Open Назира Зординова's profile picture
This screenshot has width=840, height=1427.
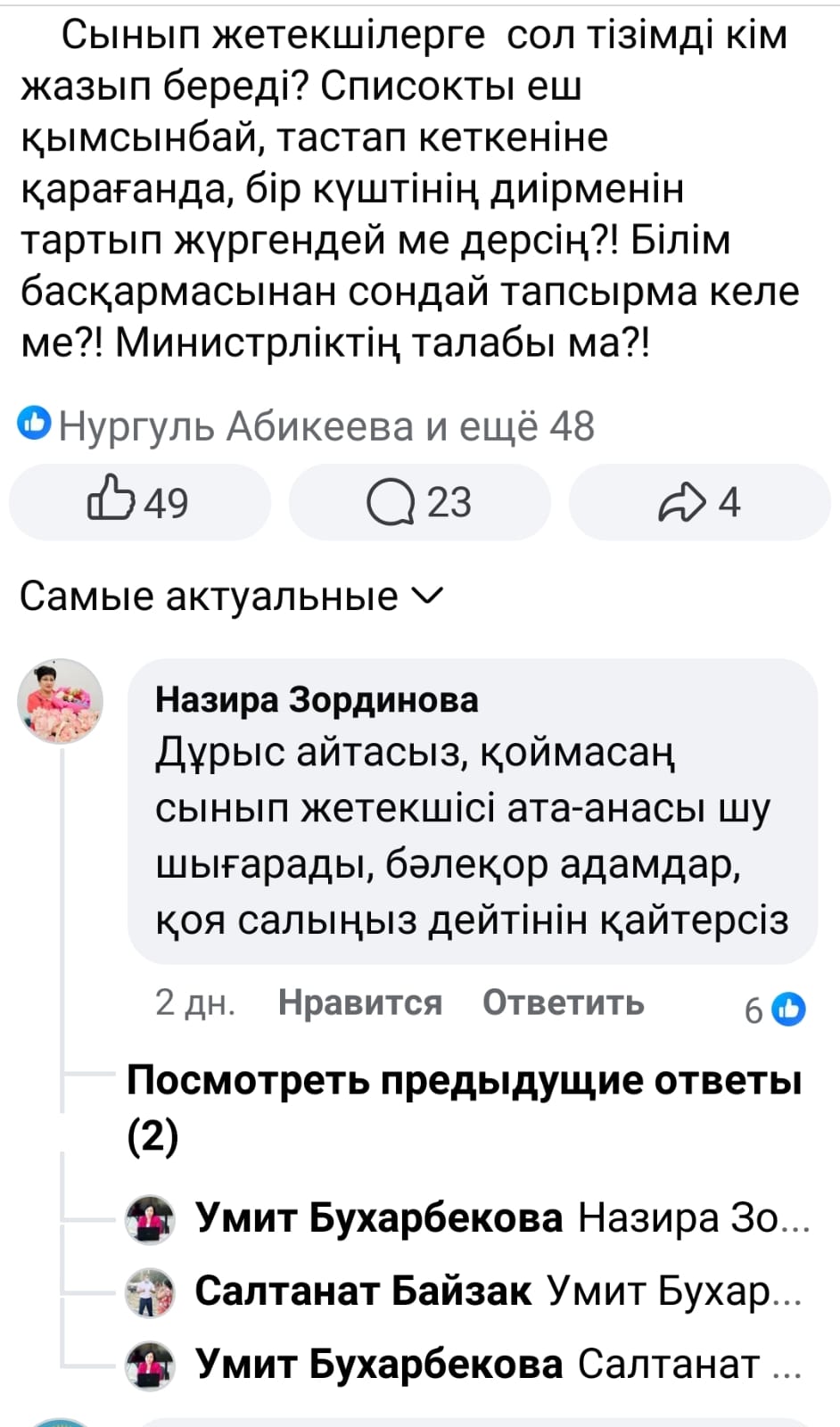[x=61, y=702]
